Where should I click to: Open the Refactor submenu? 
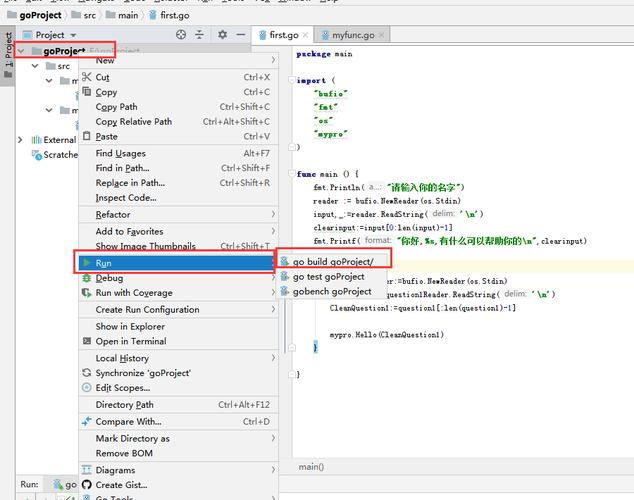178,215
